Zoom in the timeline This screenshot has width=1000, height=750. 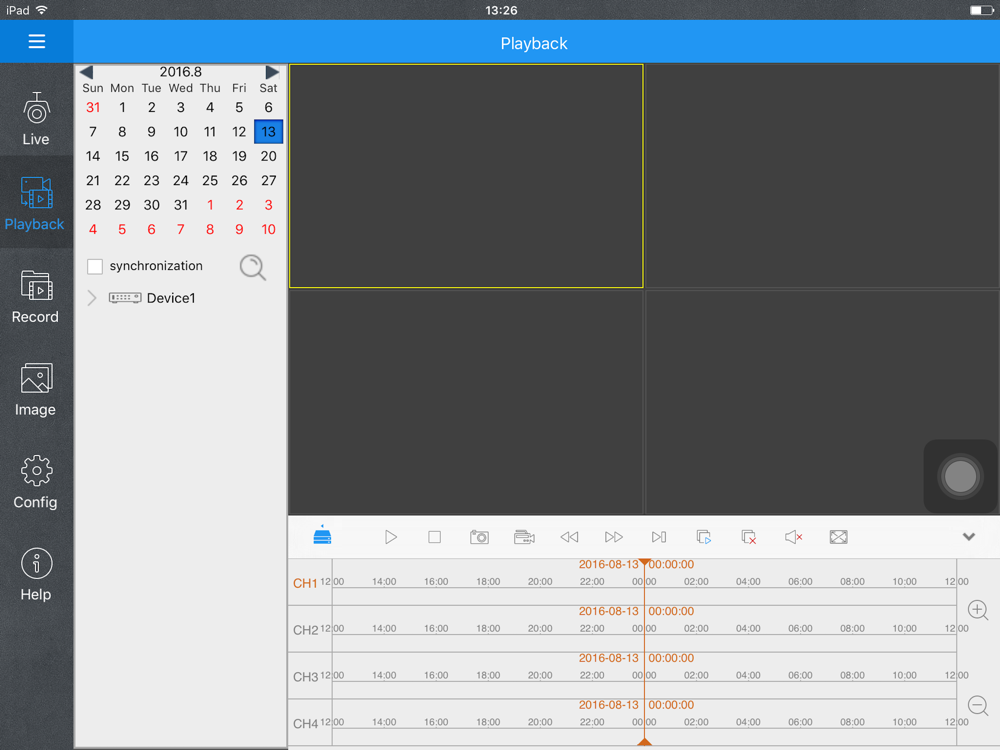pyautogui.click(x=978, y=610)
